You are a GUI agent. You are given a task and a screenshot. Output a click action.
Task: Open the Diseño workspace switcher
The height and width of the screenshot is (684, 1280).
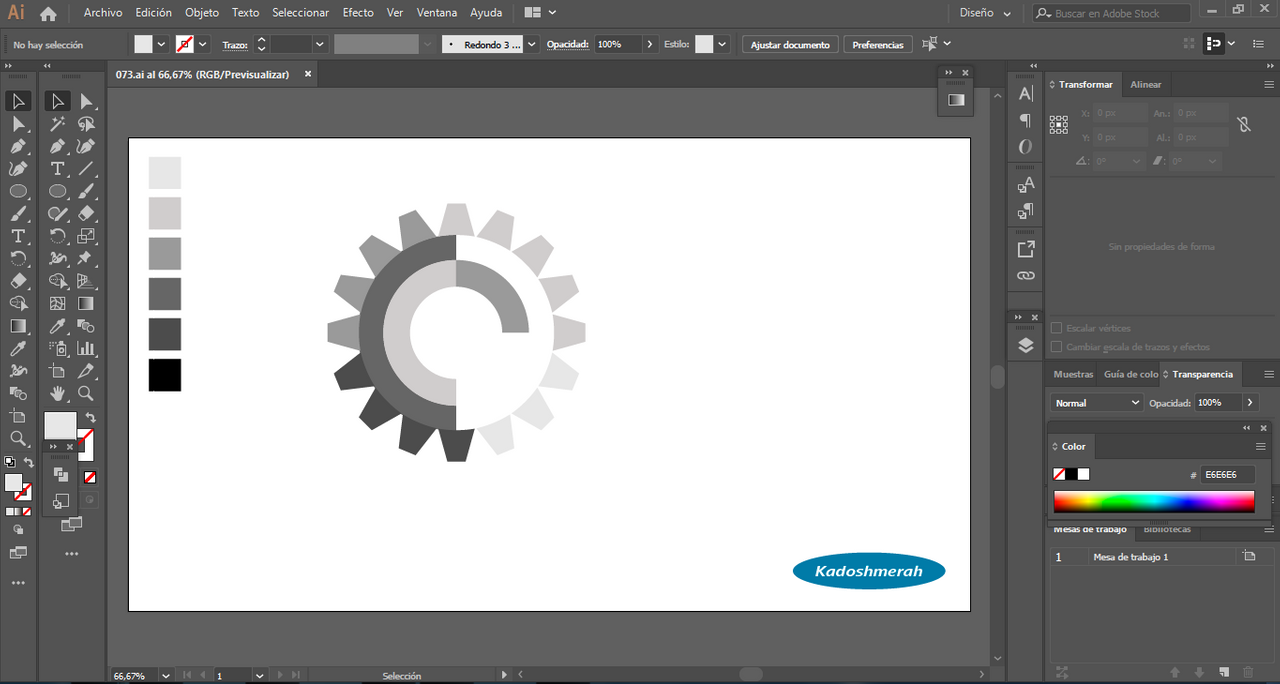click(x=985, y=13)
